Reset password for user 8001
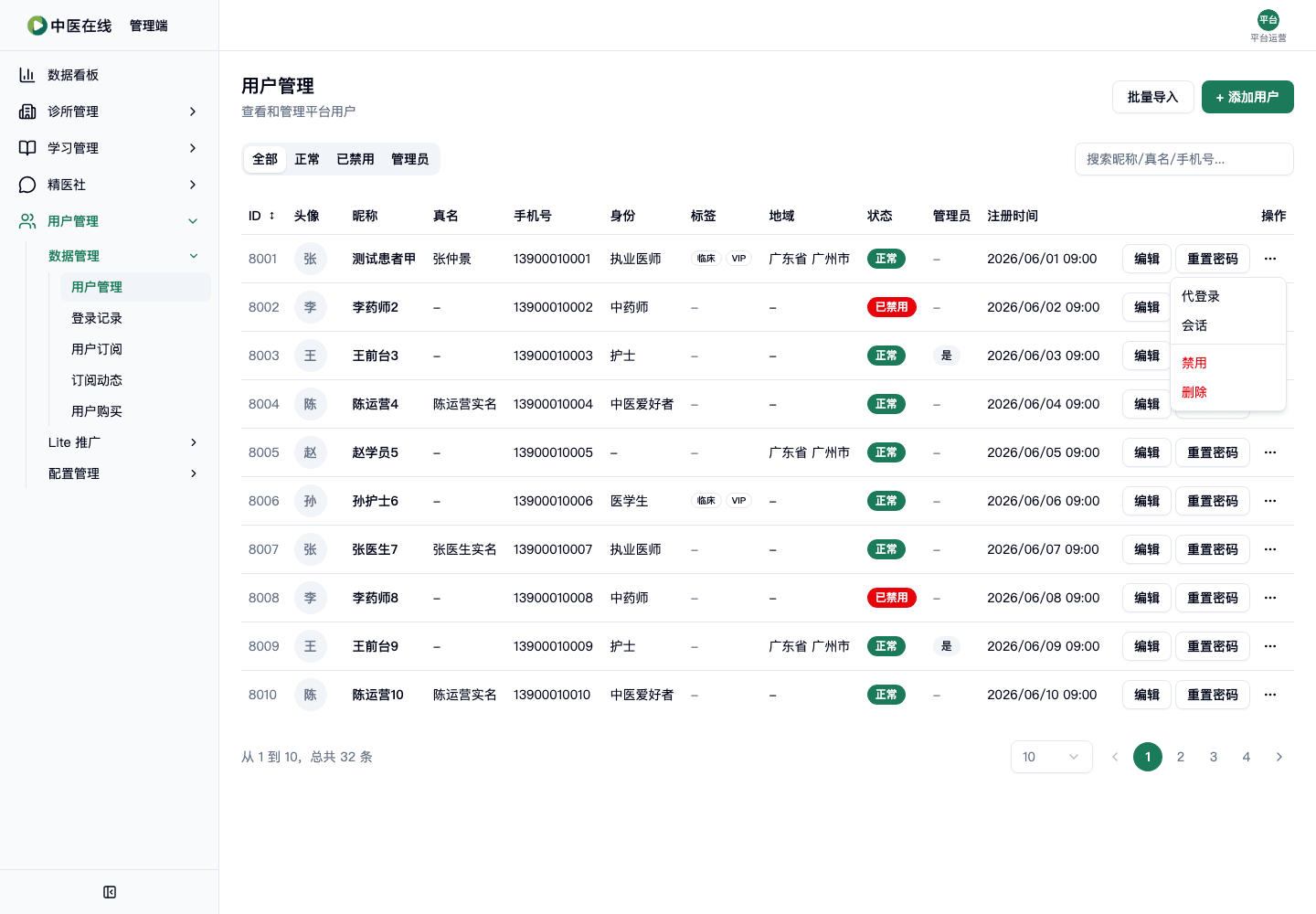The width and height of the screenshot is (1316, 914). point(1213,259)
